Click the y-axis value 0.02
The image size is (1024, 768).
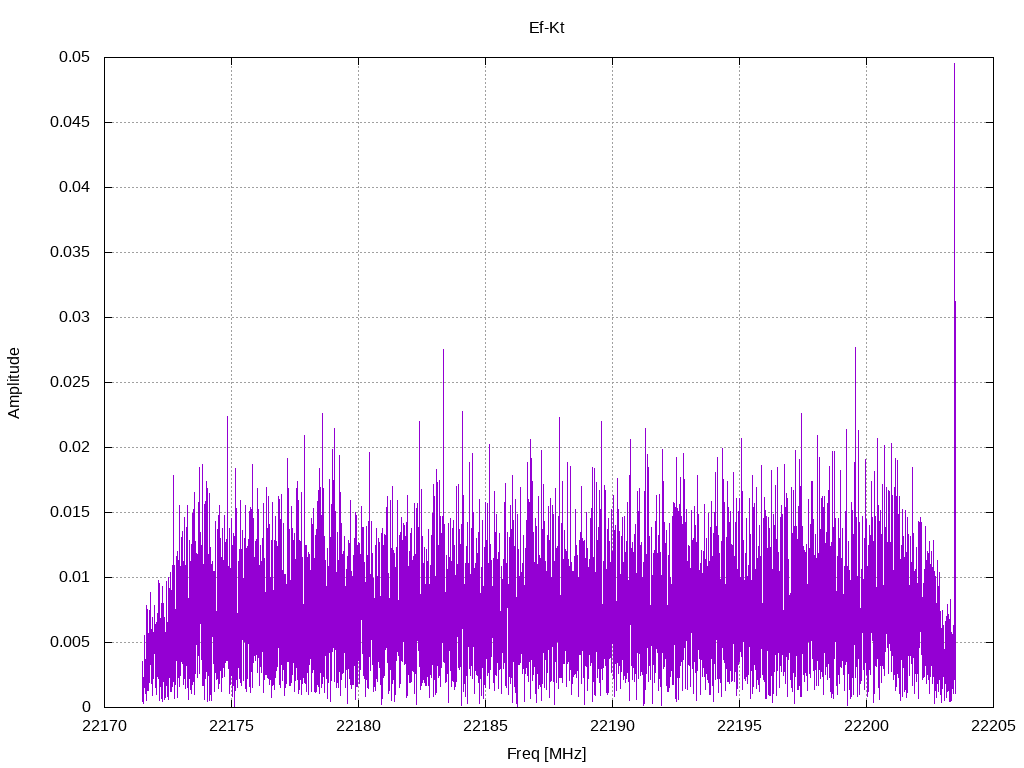click(74, 447)
